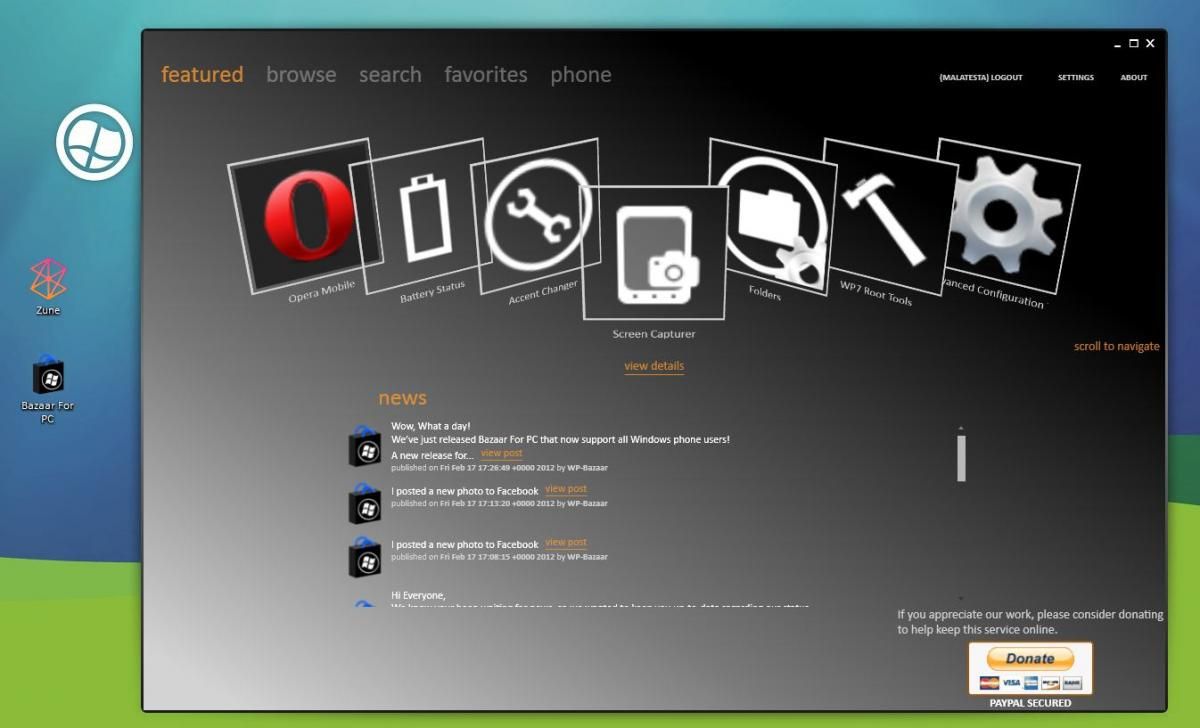The height and width of the screenshot is (728, 1200).
Task: Log out of the MALATESTA account
Action: [980, 77]
